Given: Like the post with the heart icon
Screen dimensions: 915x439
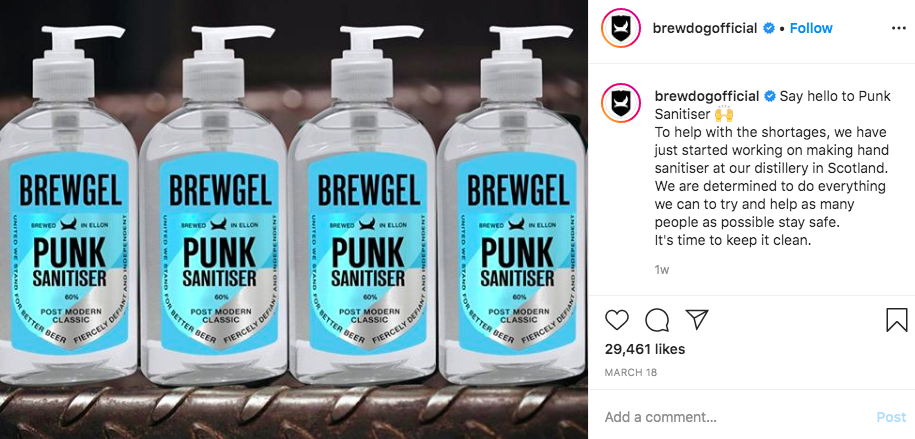Looking at the screenshot, I should (x=616, y=319).
